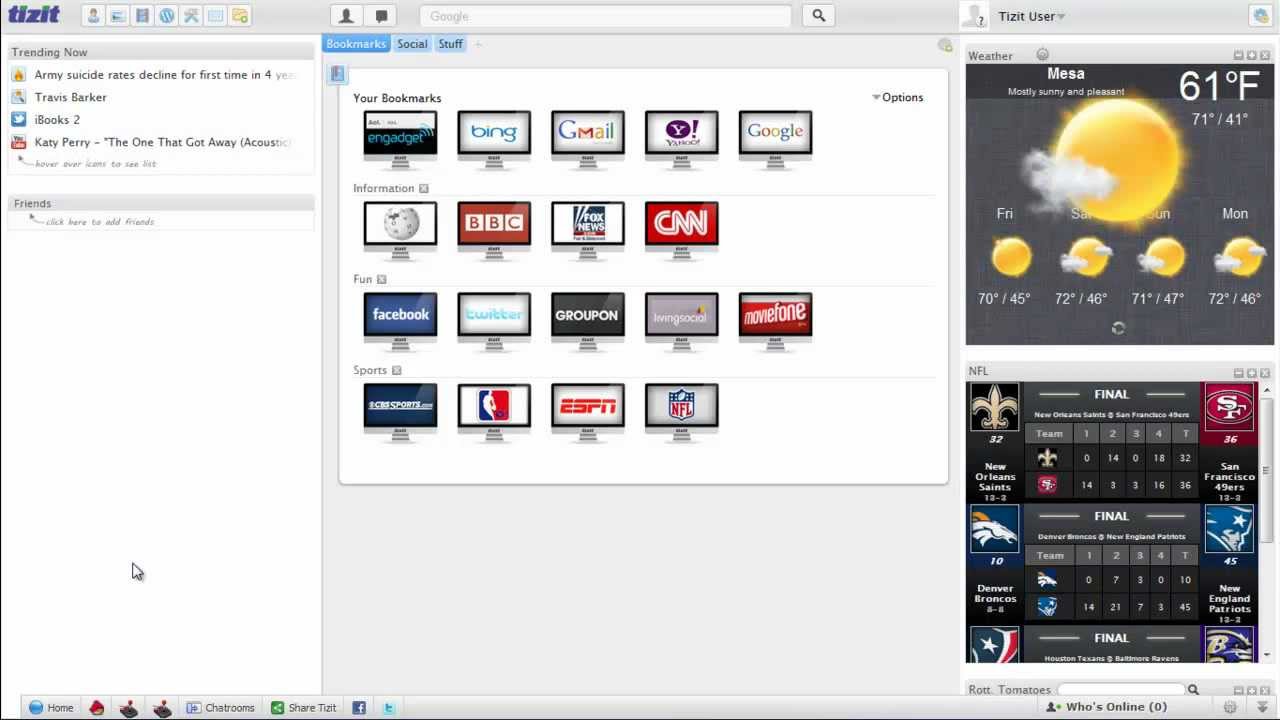
Task: Minimize the Weather widget
Action: point(1238,56)
